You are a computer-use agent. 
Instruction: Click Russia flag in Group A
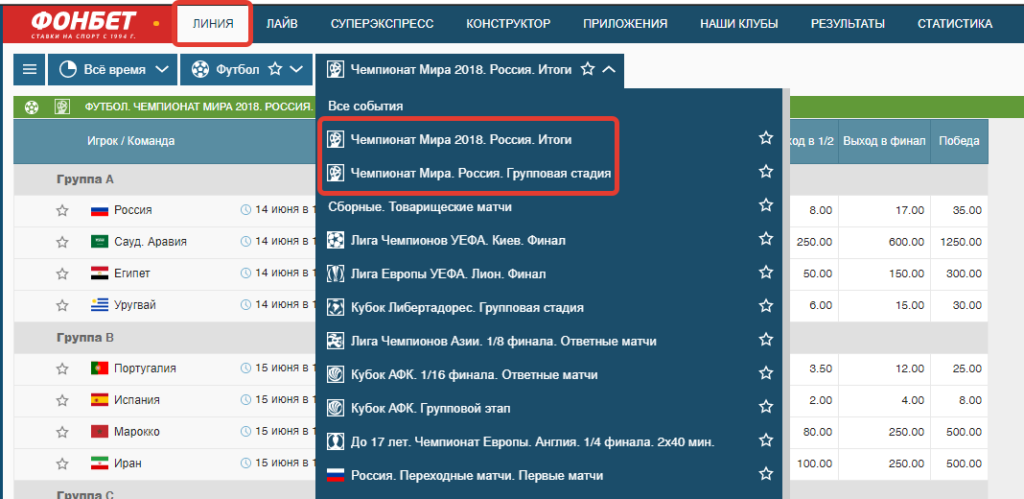point(99,210)
